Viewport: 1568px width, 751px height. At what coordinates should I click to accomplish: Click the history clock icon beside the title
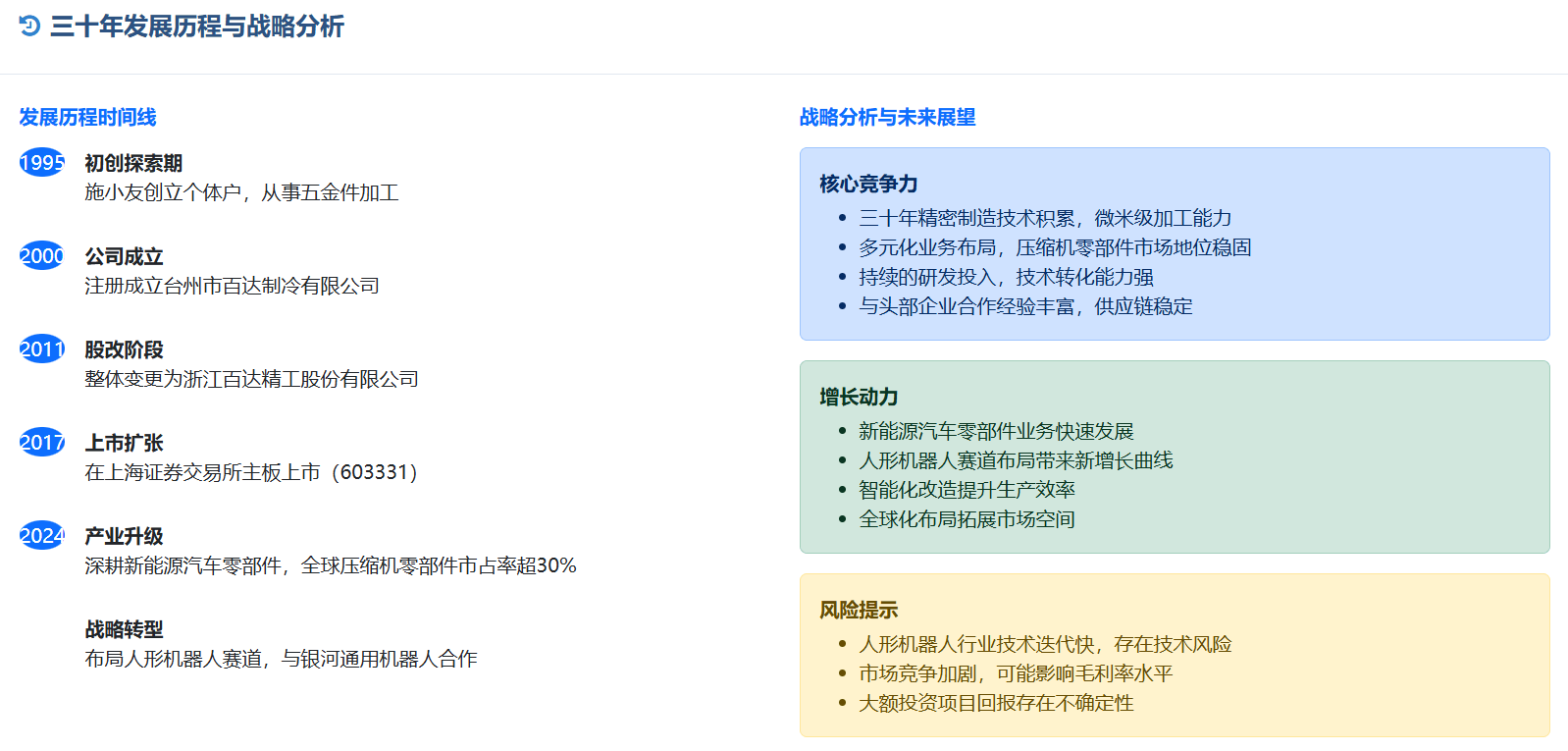pyautogui.click(x=29, y=27)
